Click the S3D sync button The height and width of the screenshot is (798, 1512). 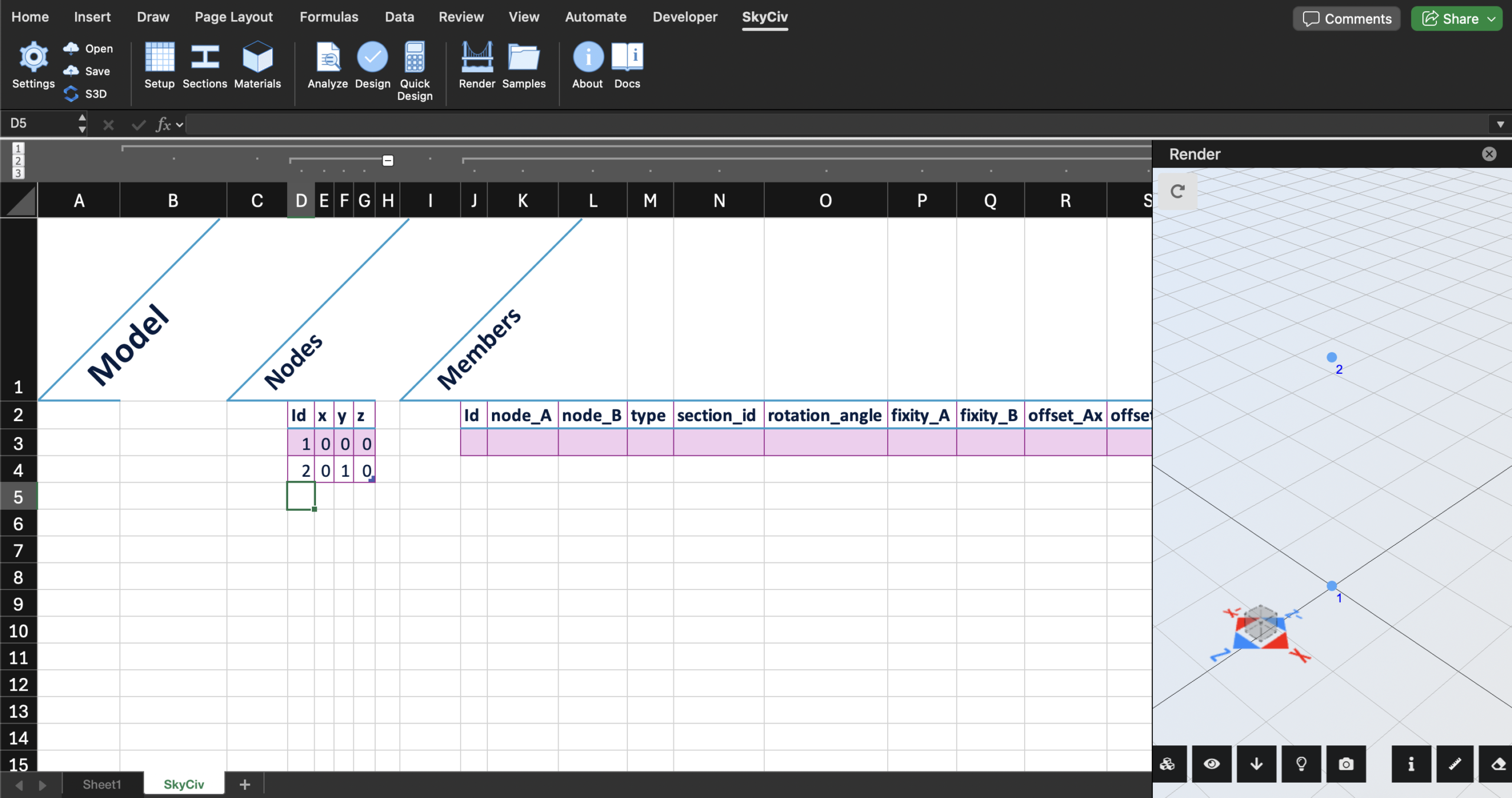(x=86, y=94)
